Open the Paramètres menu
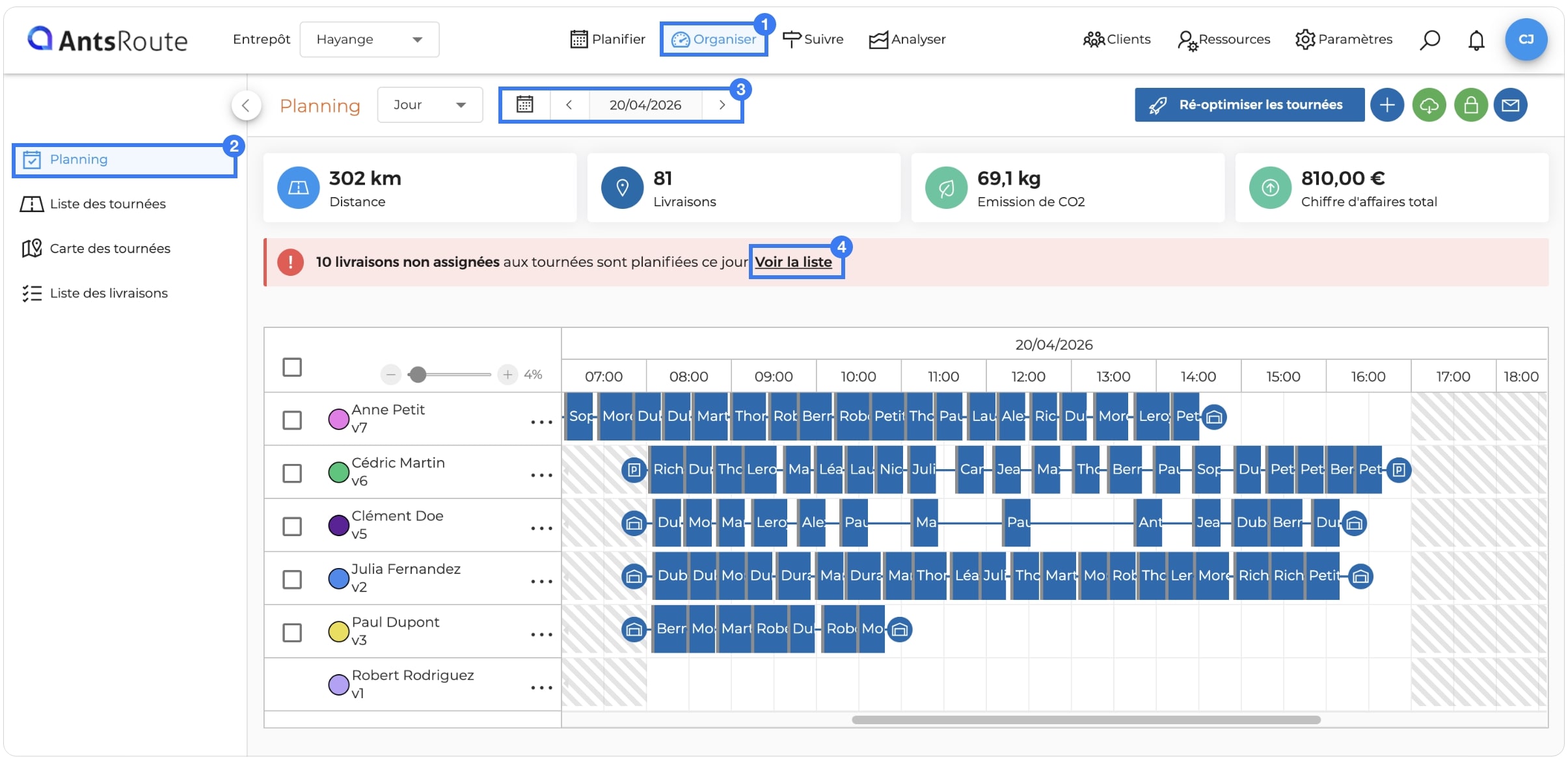 click(x=1344, y=40)
